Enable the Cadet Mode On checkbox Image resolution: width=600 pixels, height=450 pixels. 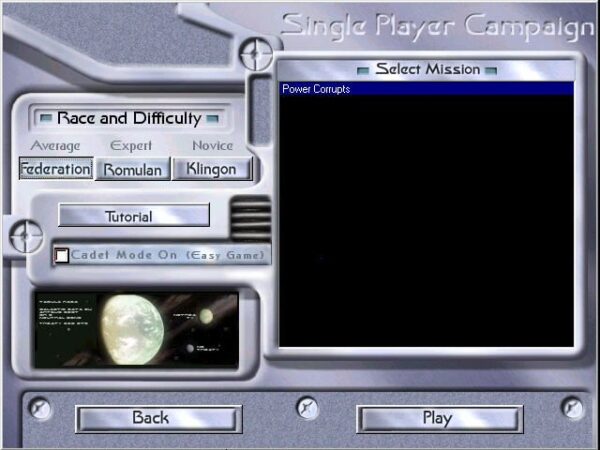point(62,256)
